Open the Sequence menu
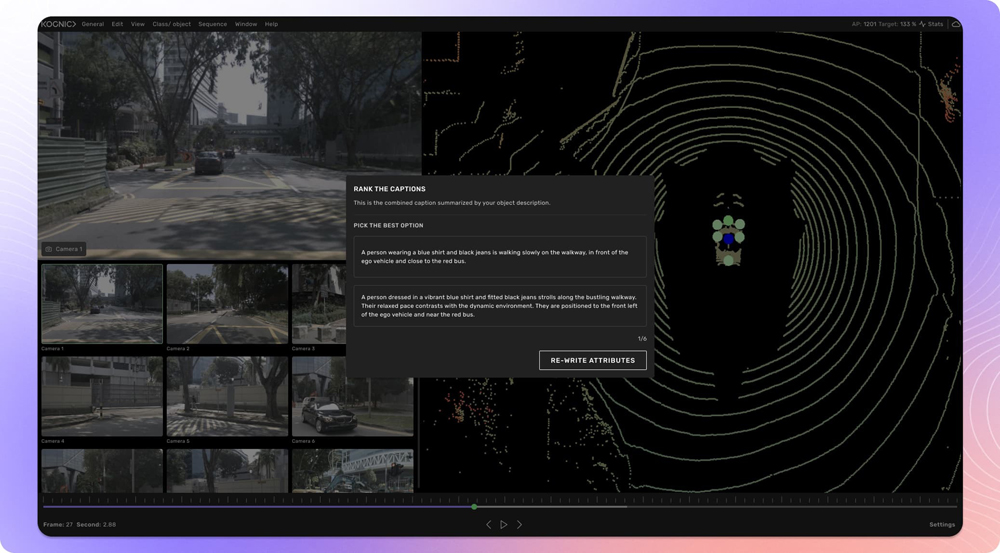The height and width of the screenshot is (553, 1000). (212, 24)
